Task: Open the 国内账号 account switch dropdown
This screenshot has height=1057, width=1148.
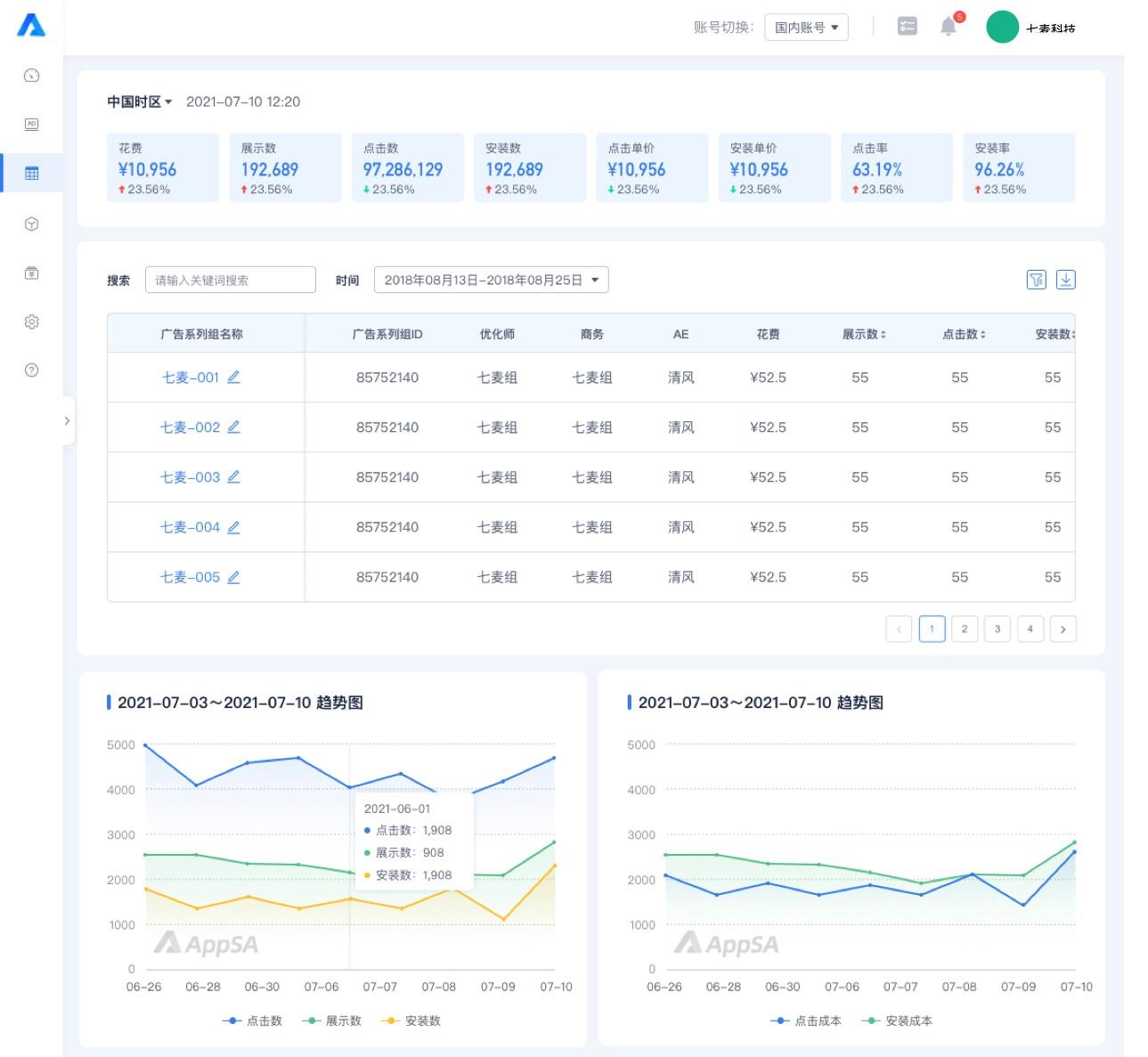Action: coord(806,28)
